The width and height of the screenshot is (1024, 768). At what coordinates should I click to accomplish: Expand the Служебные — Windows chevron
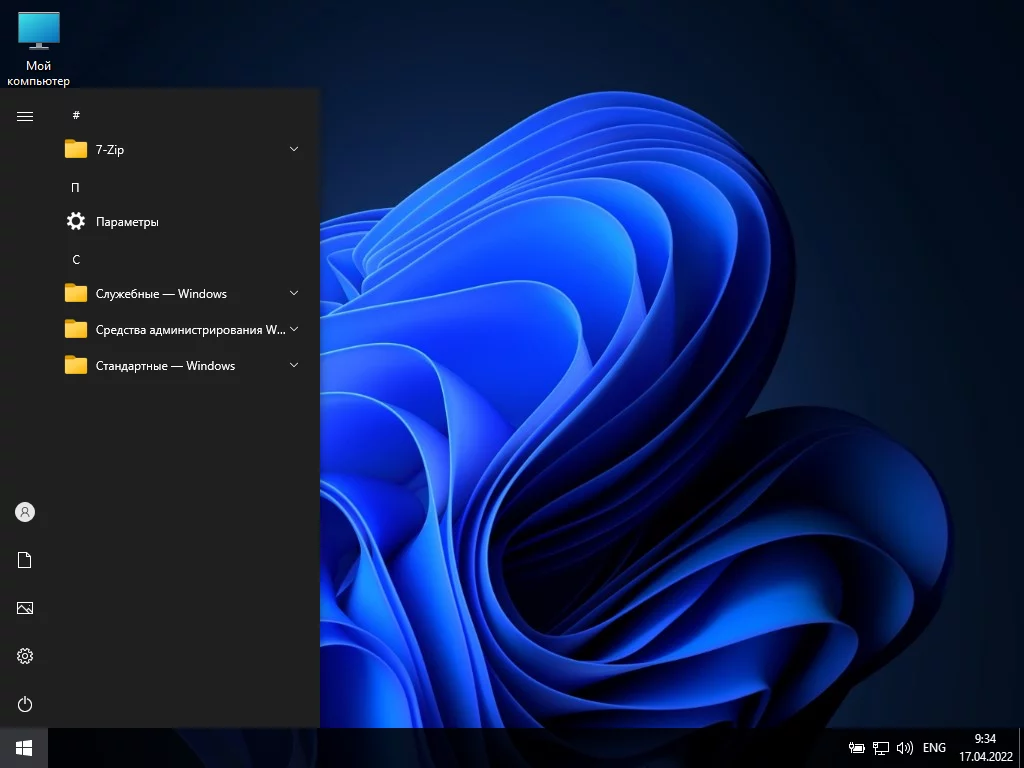(294, 293)
